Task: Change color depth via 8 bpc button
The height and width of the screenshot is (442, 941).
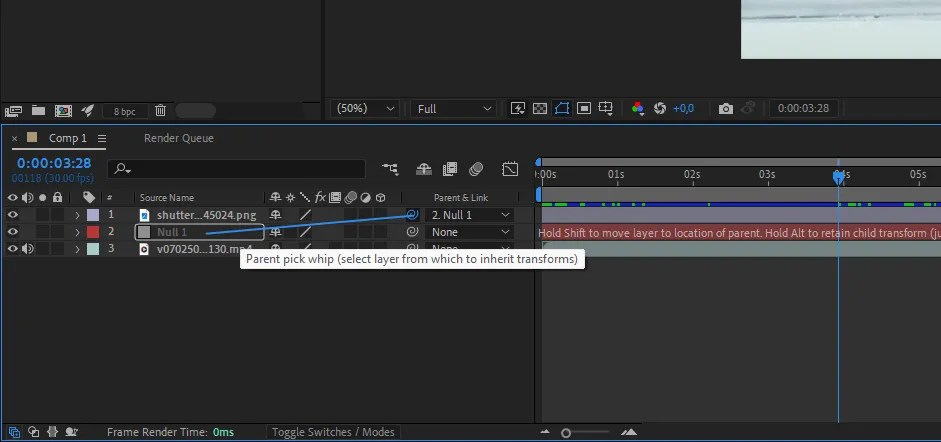Action: pos(124,111)
